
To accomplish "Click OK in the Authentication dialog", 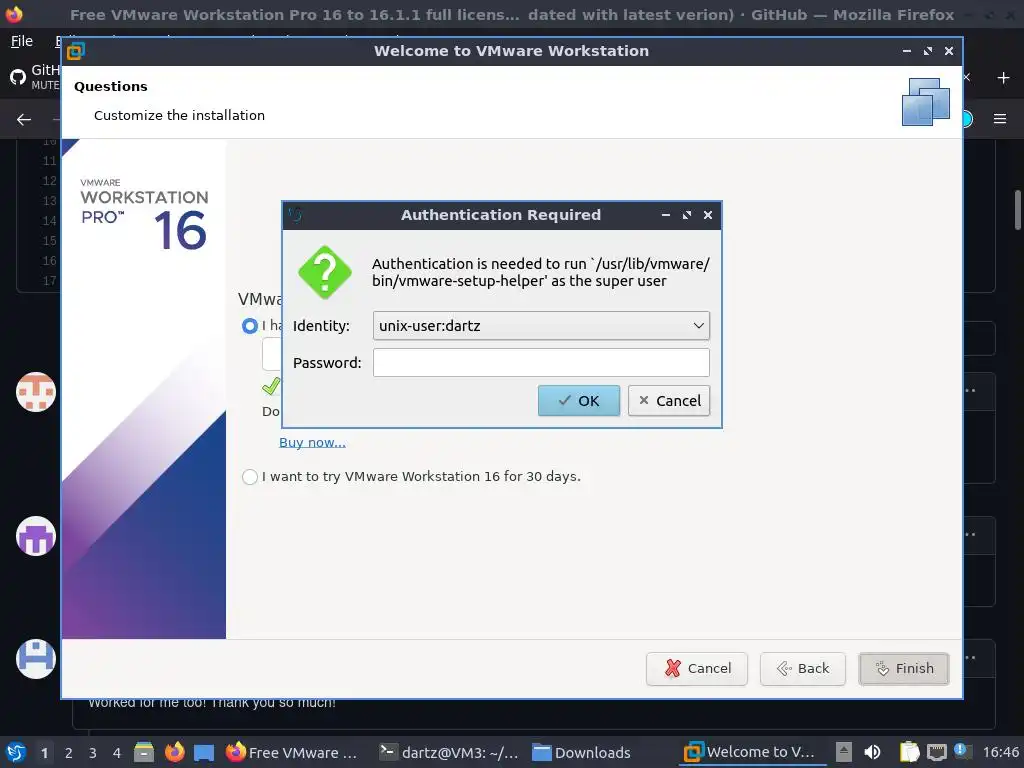I will [579, 400].
